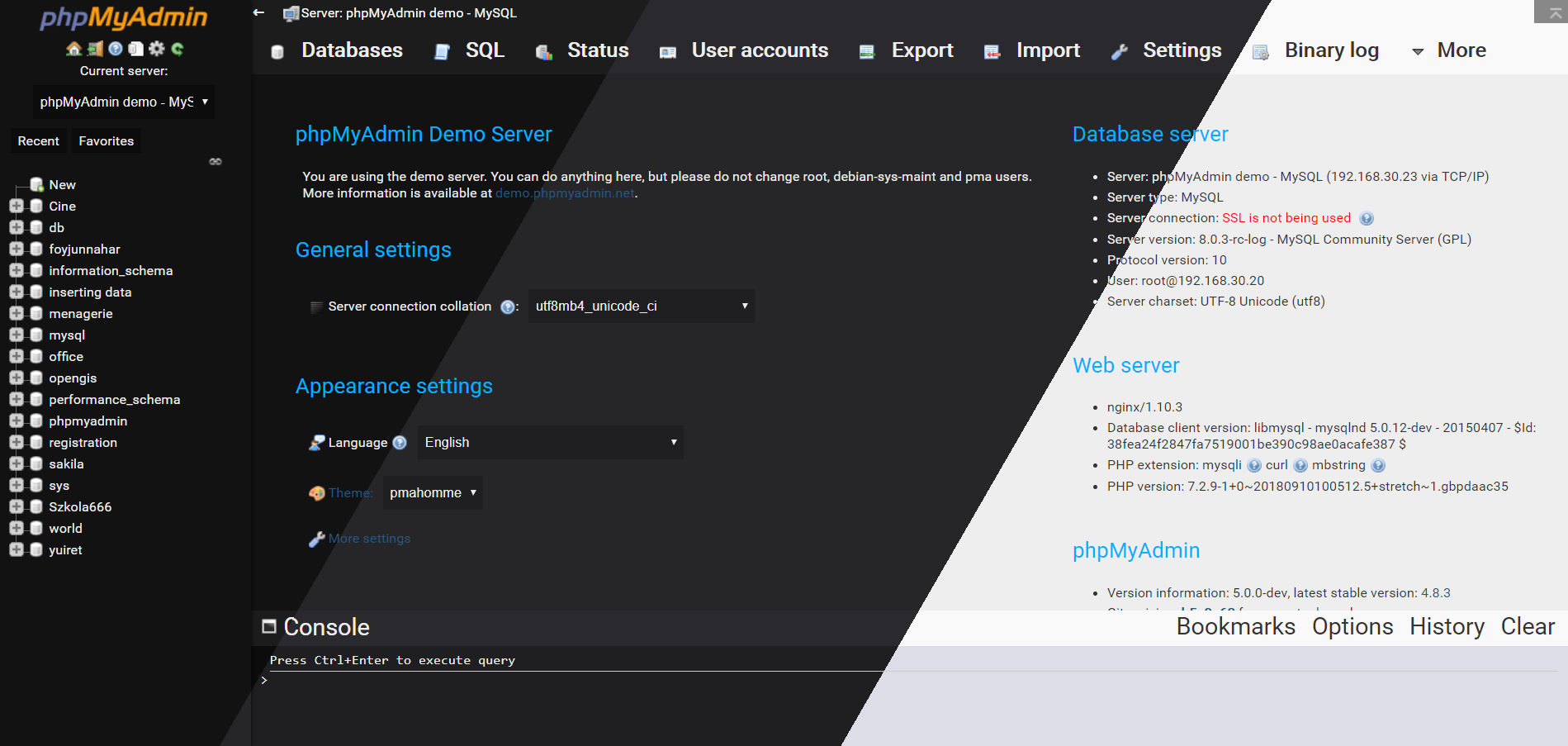Click the chain link icon below Favorites
1568x746 pixels.
pos(215,161)
